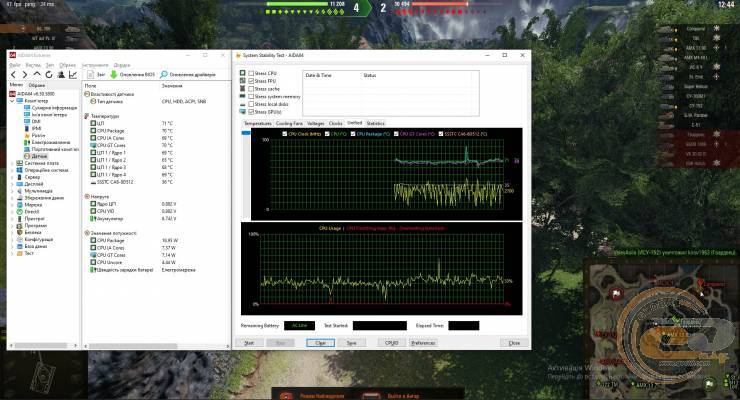The width and height of the screenshot is (740, 400).
Task: Expand the Мультимедіа tree node
Action: (x=12, y=191)
